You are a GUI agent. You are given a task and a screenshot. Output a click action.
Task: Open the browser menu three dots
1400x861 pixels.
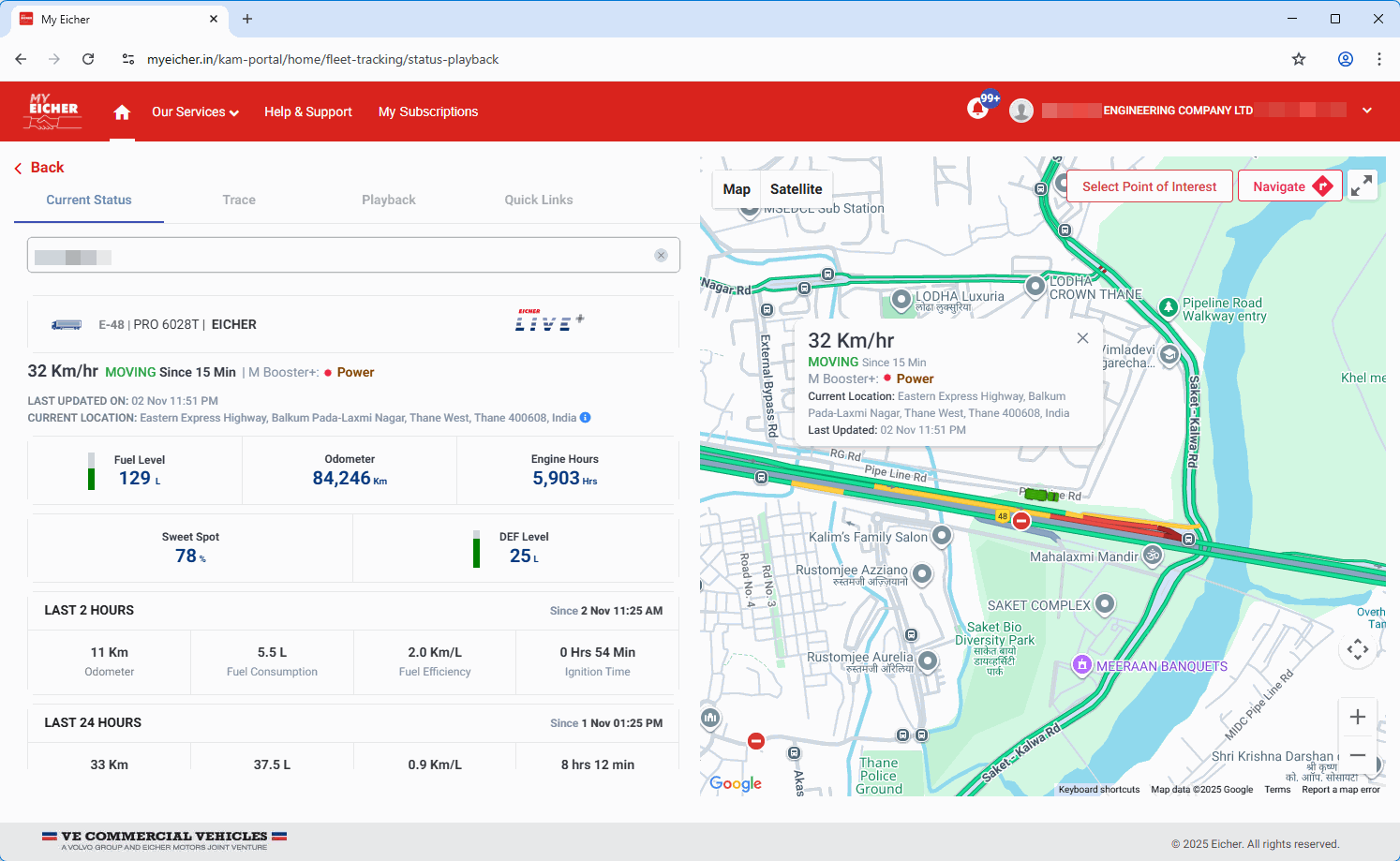tap(1379, 59)
